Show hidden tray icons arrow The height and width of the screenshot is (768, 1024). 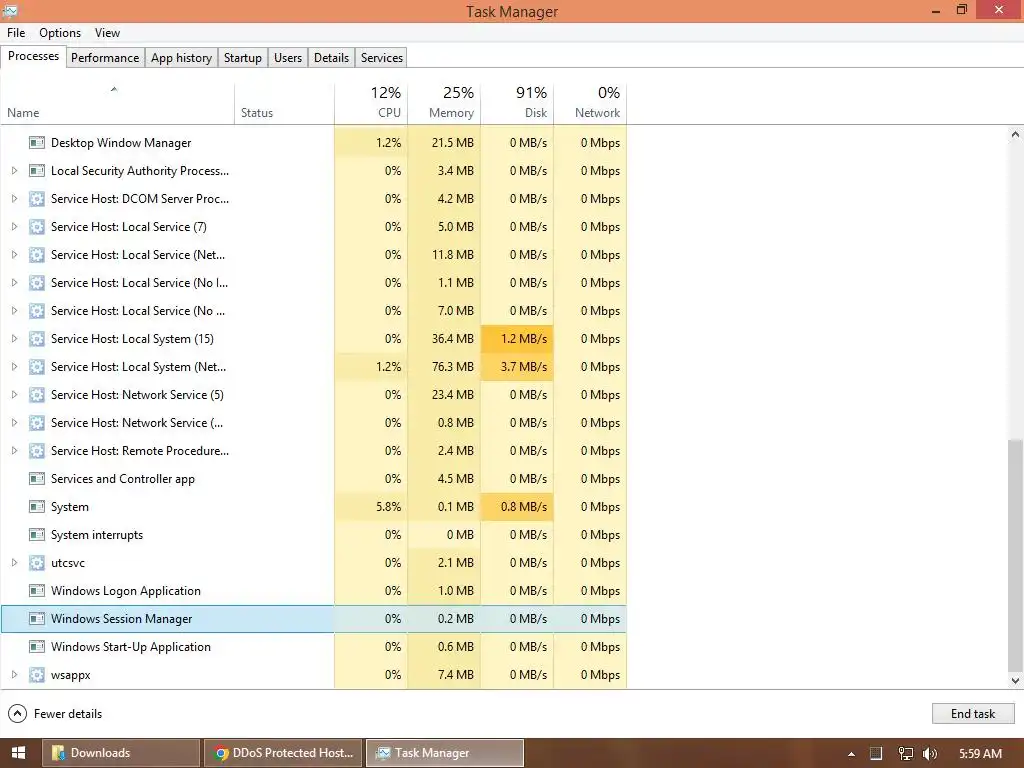click(851, 754)
